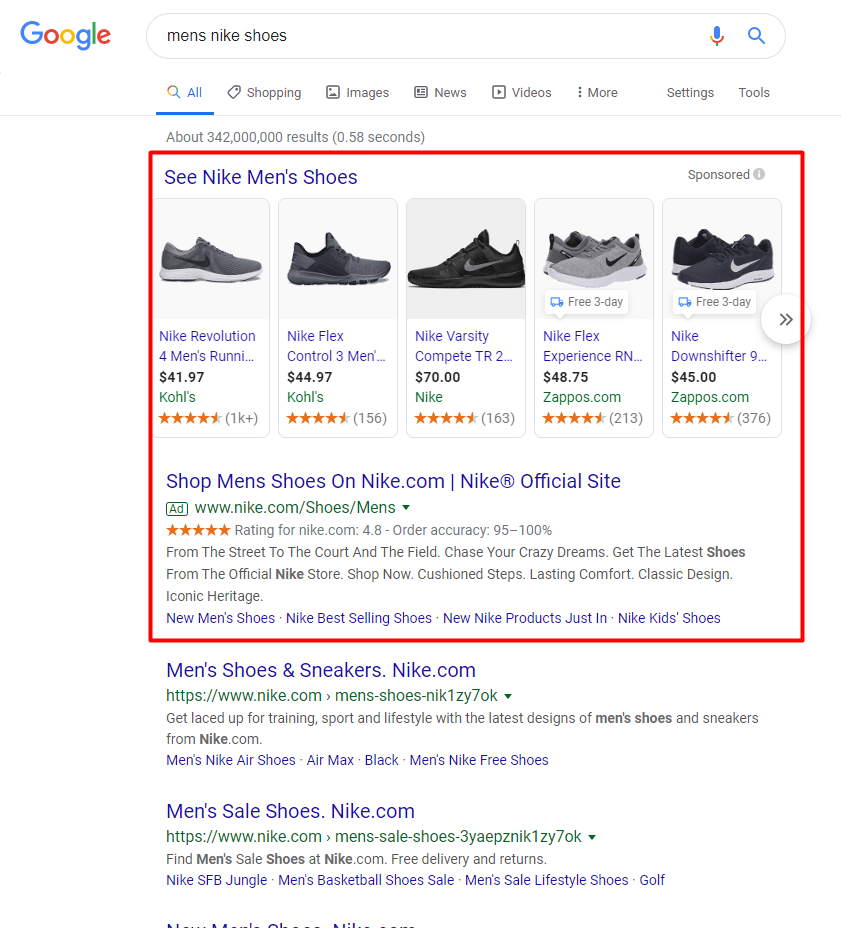
Task: Click the Nike seller under $70.00
Action: click(428, 397)
